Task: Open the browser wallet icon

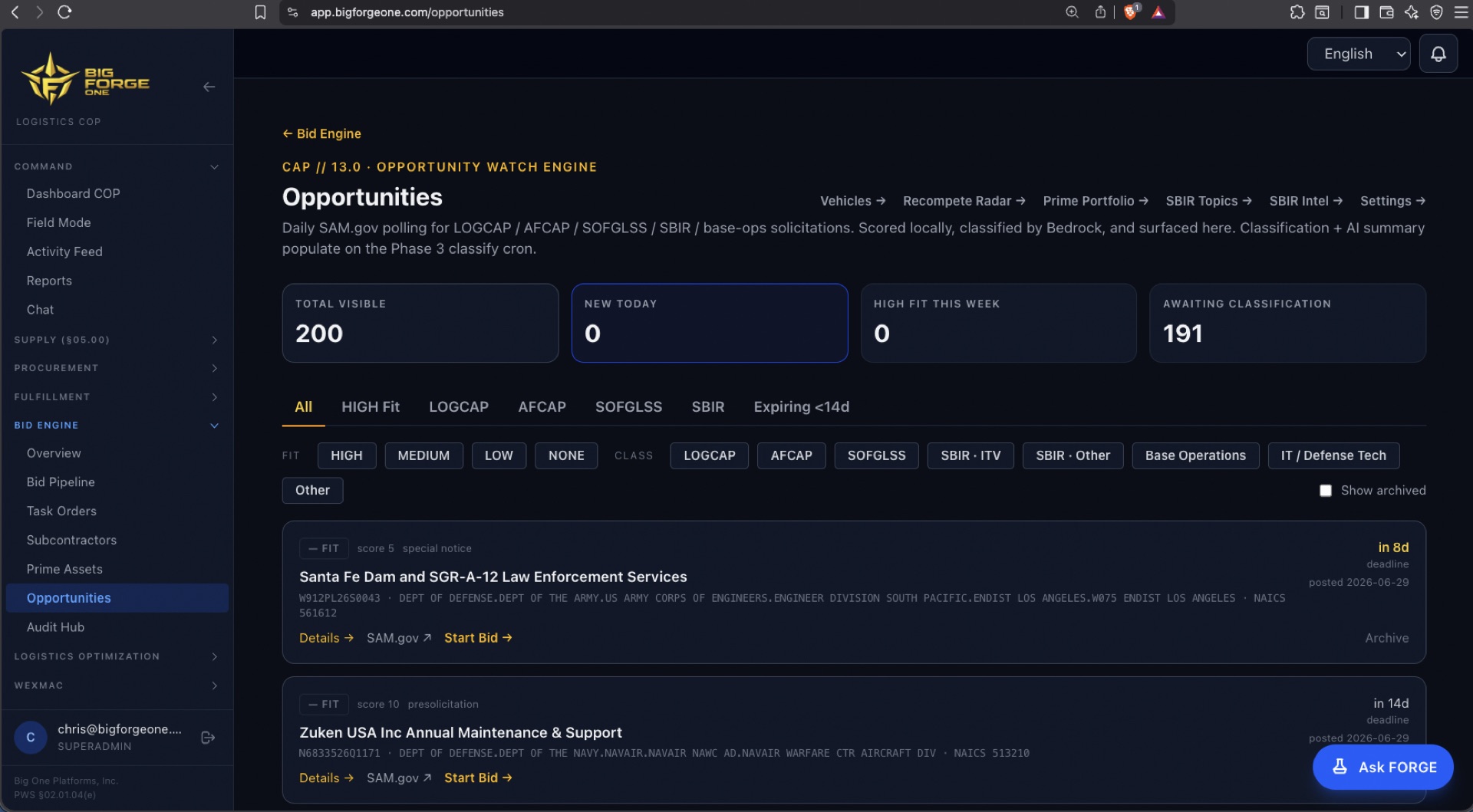Action: click(x=1386, y=12)
